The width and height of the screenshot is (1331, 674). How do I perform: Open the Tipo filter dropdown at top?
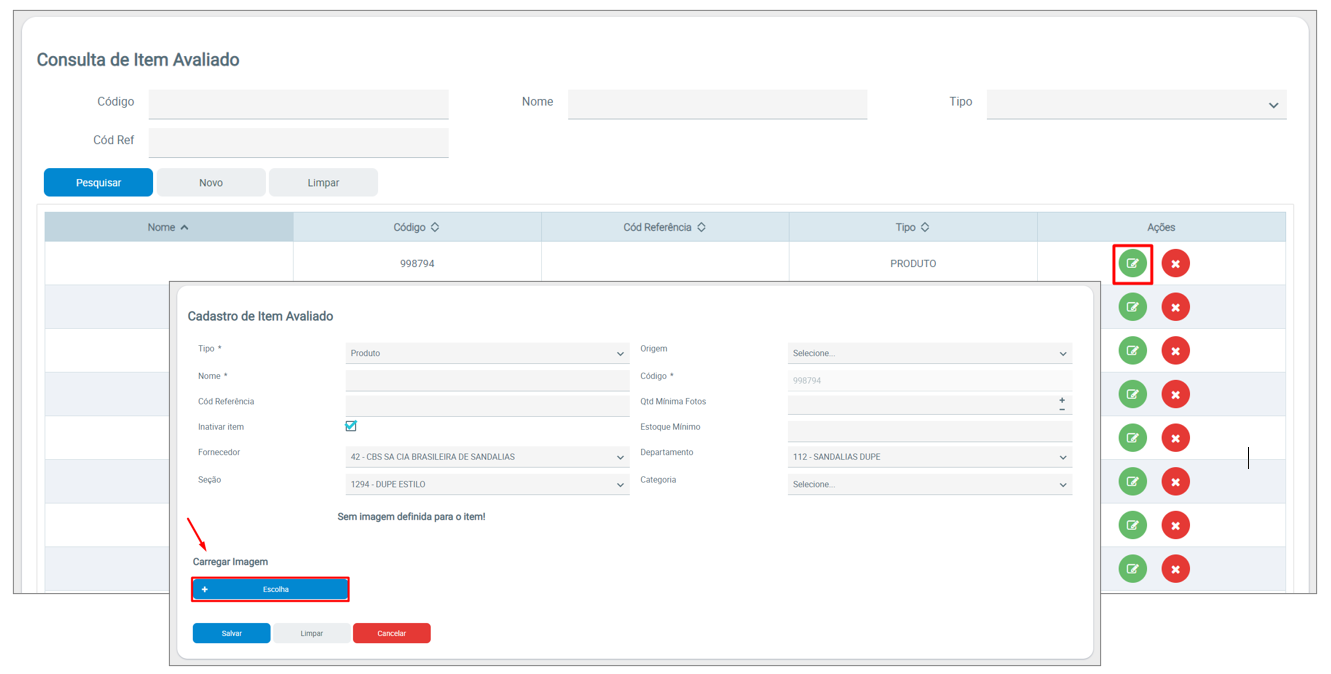pyautogui.click(x=1136, y=104)
